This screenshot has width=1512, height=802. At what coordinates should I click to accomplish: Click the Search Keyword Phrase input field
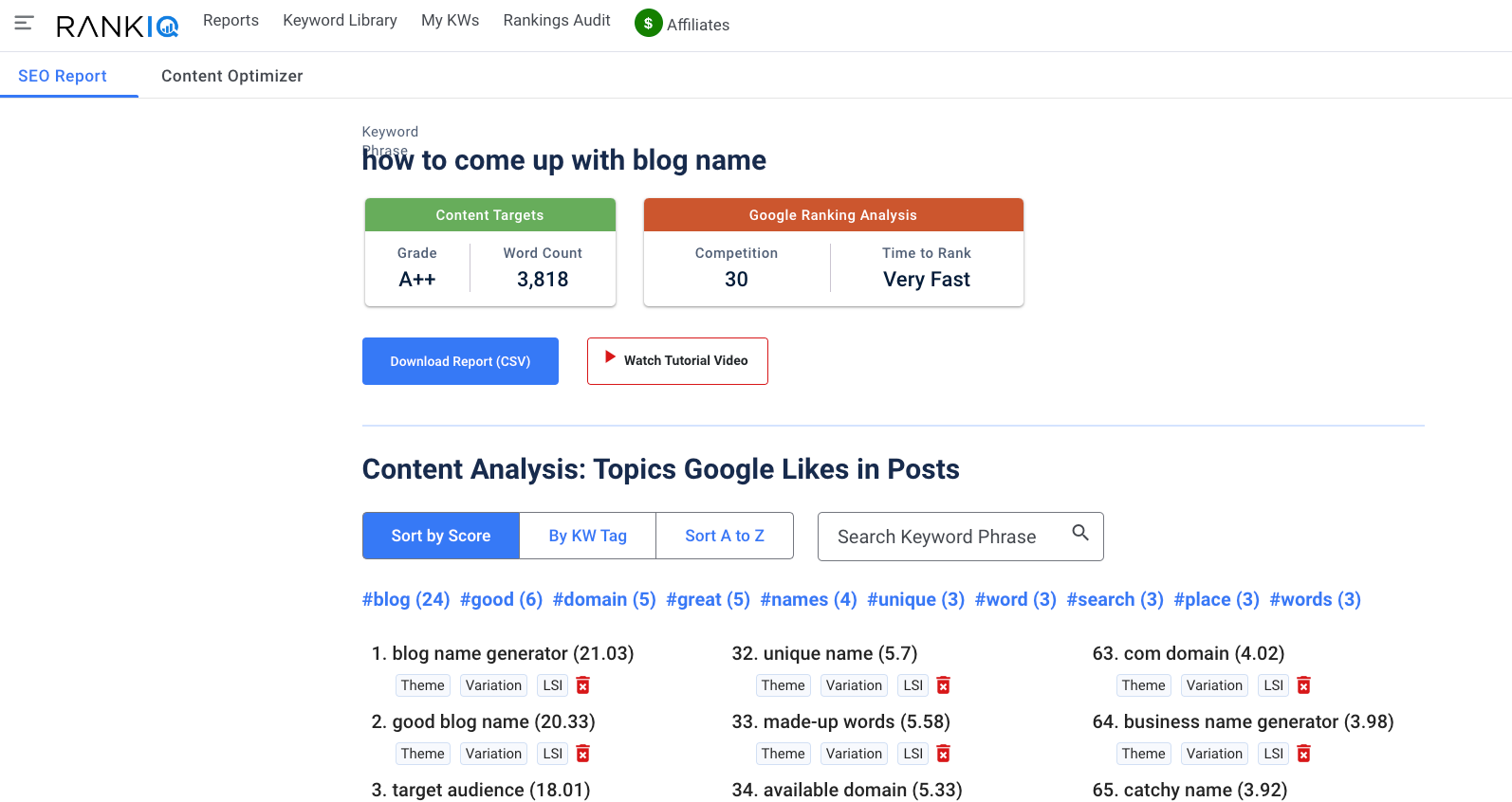[949, 536]
